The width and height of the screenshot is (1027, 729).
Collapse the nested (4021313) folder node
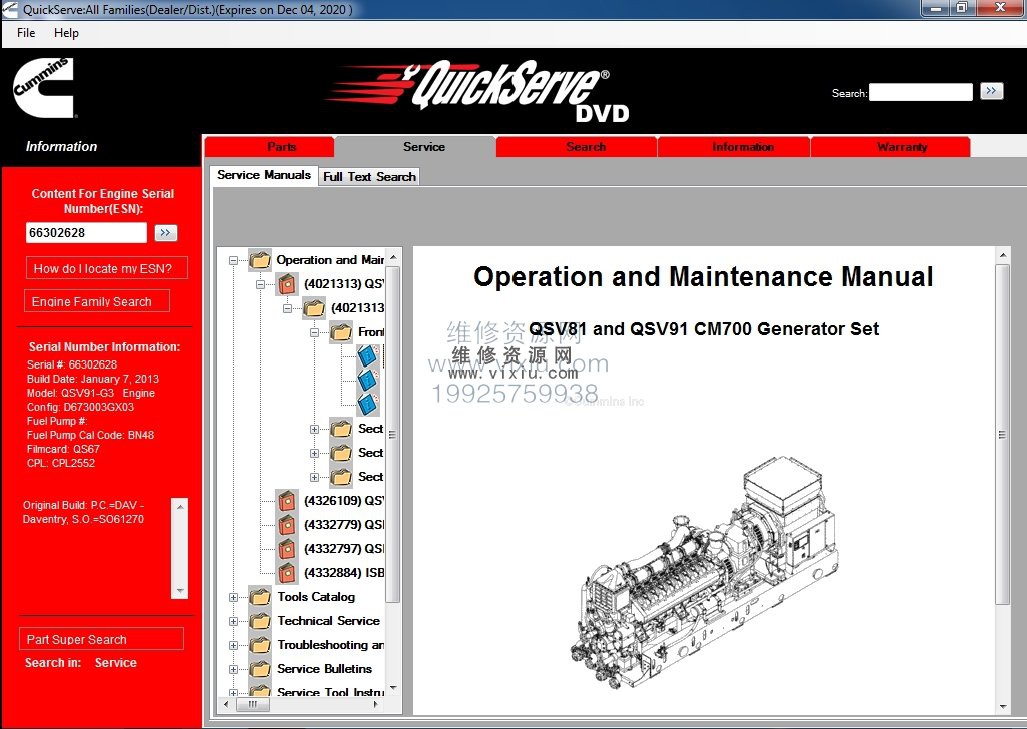coord(287,308)
